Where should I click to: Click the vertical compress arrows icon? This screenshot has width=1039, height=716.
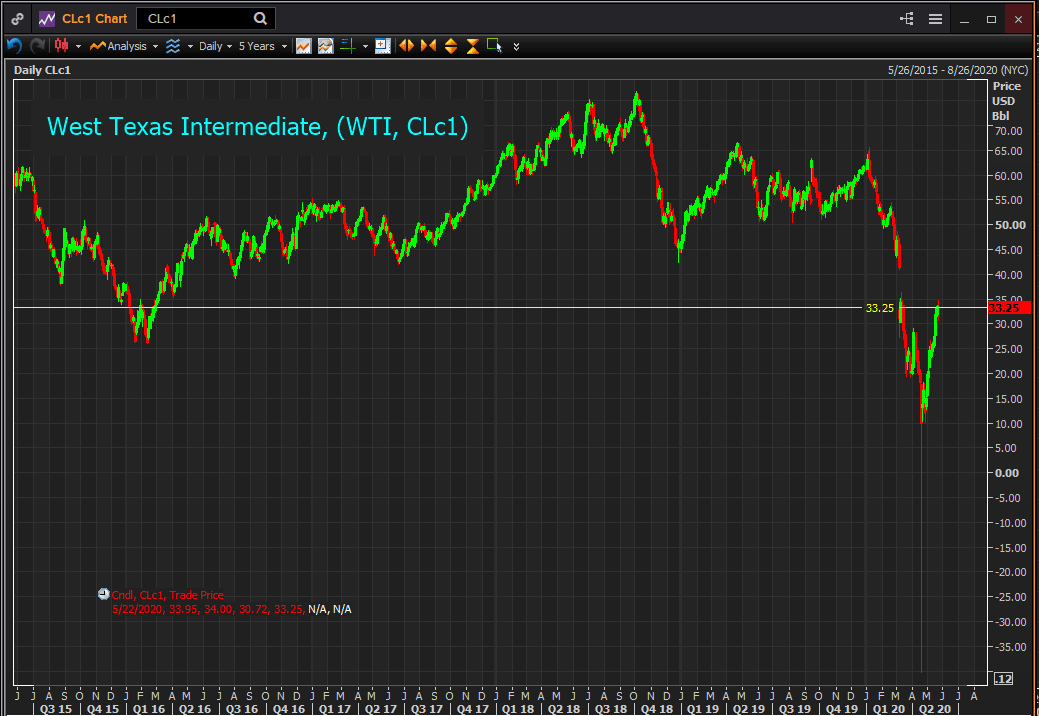(472, 46)
